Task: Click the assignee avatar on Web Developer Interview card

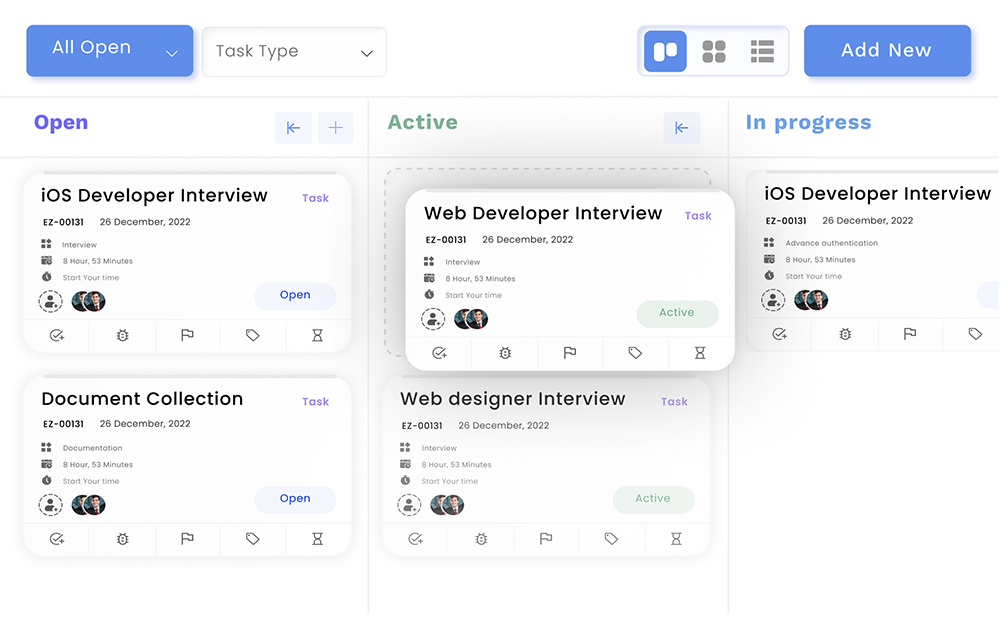Action: [471, 318]
